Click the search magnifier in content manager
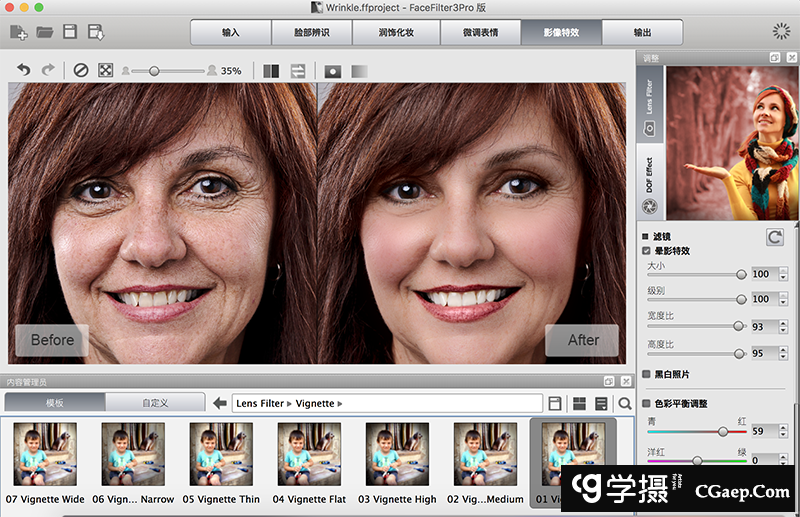The height and width of the screenshot is (517, 800). (x=625, y=403)
